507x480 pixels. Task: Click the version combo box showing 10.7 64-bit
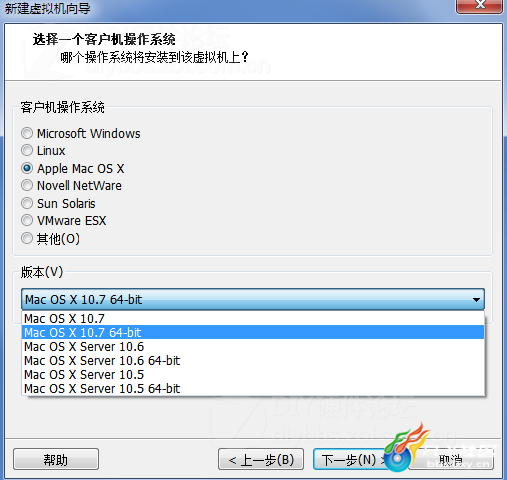point(253,299)
